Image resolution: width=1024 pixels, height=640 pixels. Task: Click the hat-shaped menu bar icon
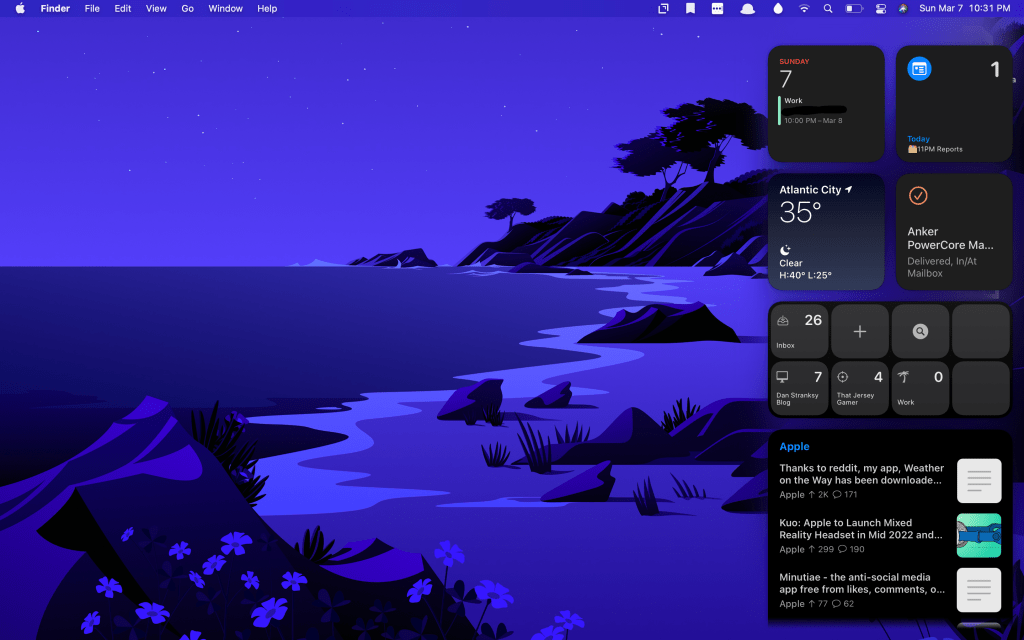pos(747,8)
